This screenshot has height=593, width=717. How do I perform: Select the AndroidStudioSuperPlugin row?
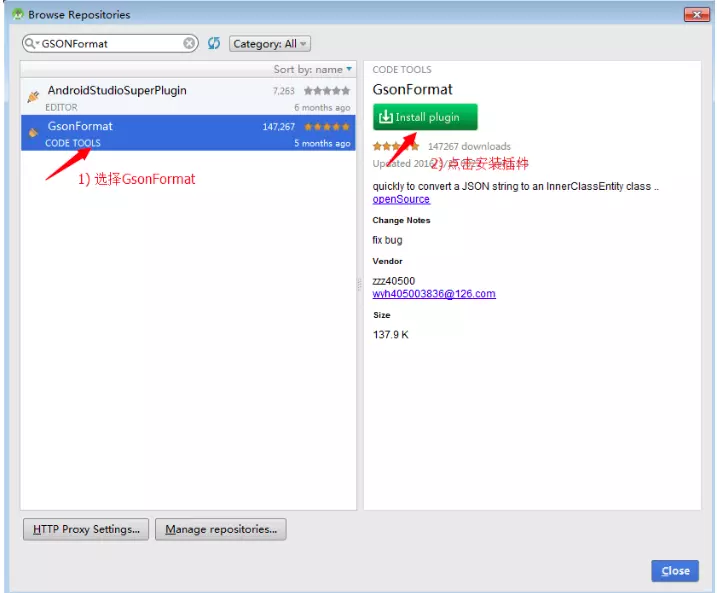tap(188, 97)
